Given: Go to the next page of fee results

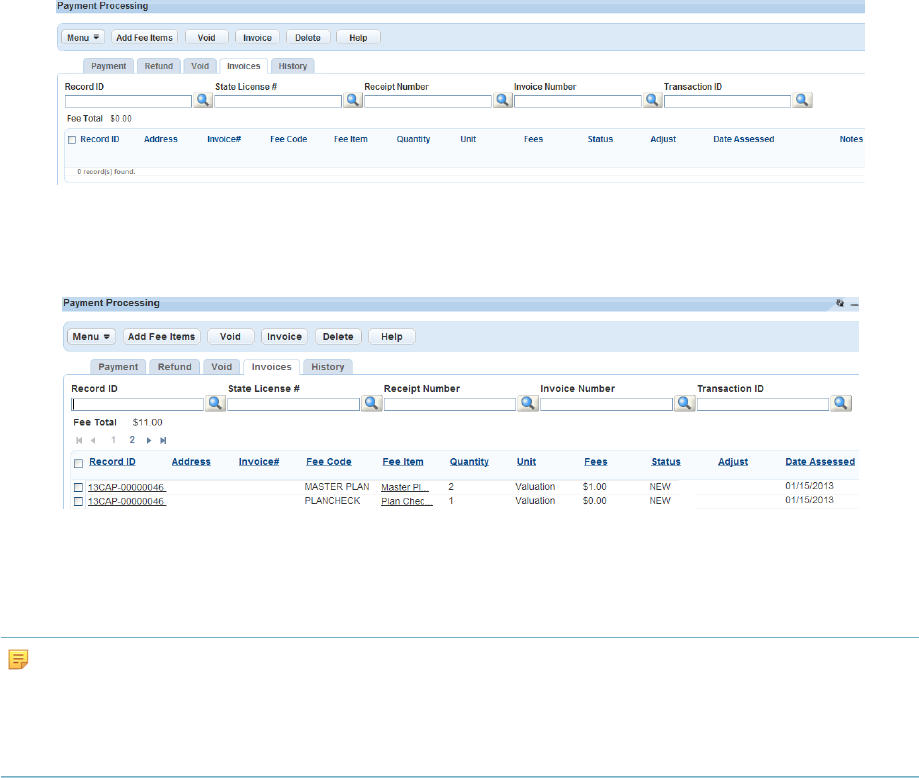Looking at the screenshot, I should tap(149, 440).
